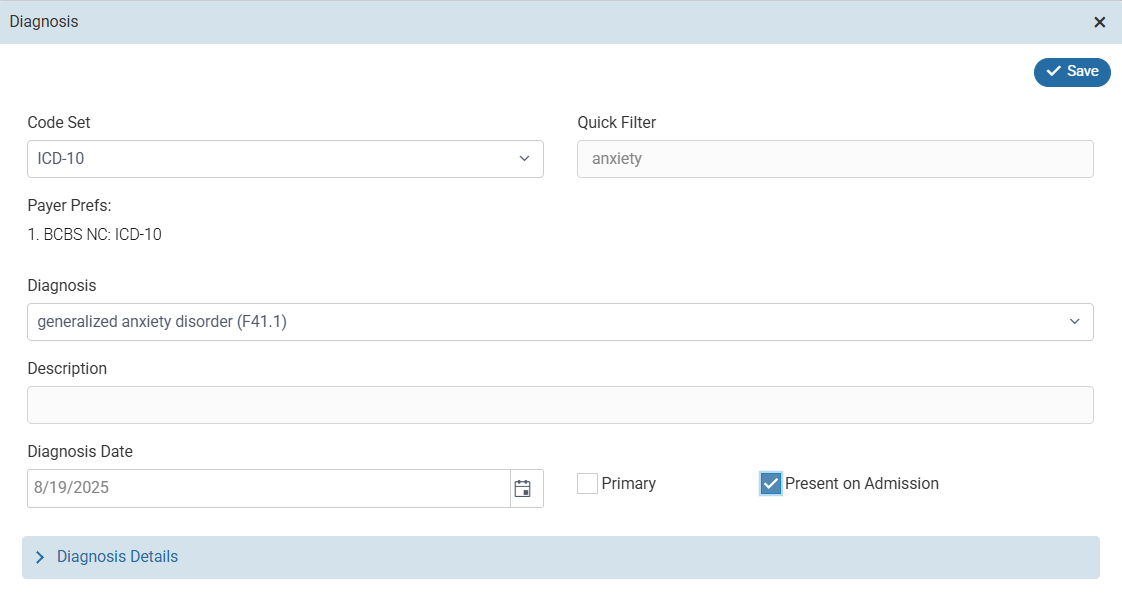The image size is (1122, 598).
Task: Toggle the Primary diagnosis flag off and on
Action: [x=587, y=483]
